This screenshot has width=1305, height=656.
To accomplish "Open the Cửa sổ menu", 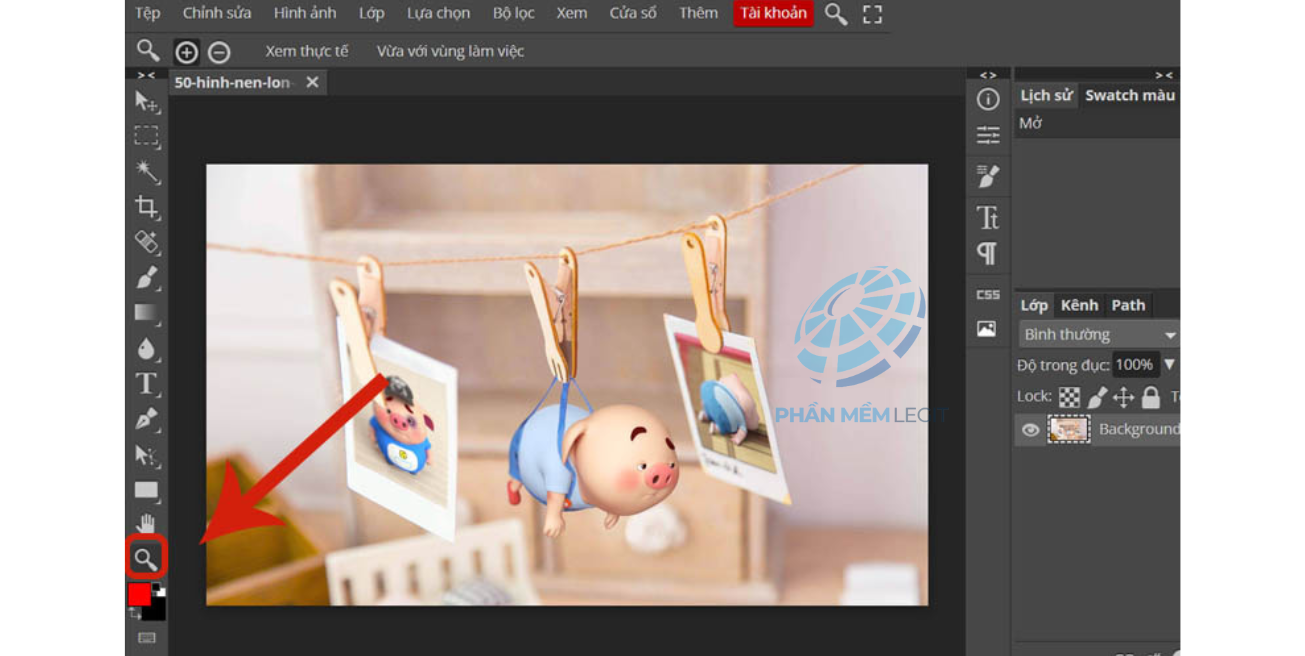I will click(x=633, y=13).
